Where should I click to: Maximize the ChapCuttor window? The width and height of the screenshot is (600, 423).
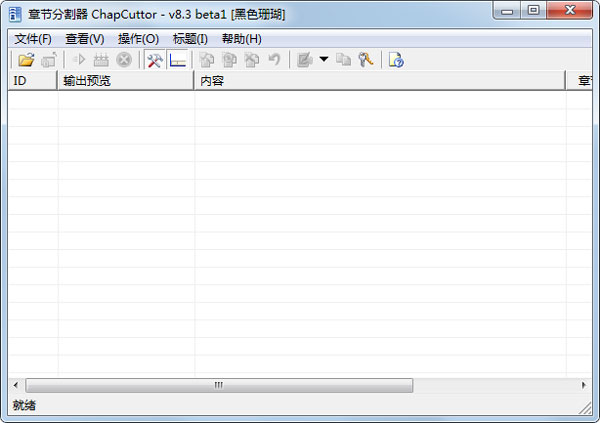tap(533, 11)
